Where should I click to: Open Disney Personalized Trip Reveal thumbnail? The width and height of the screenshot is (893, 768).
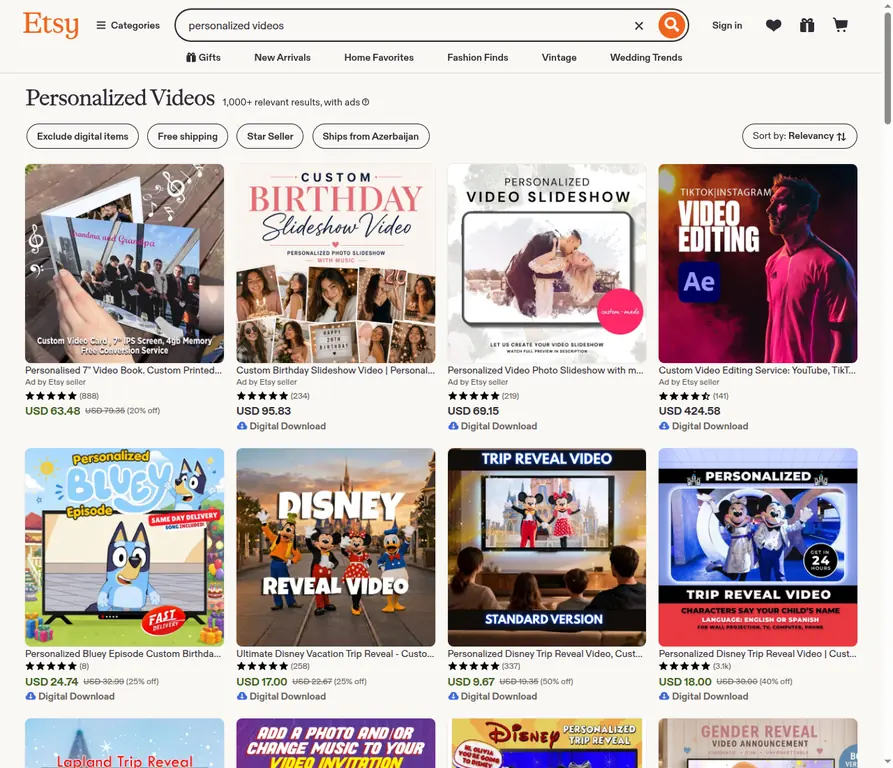click(x=547, y=743)
